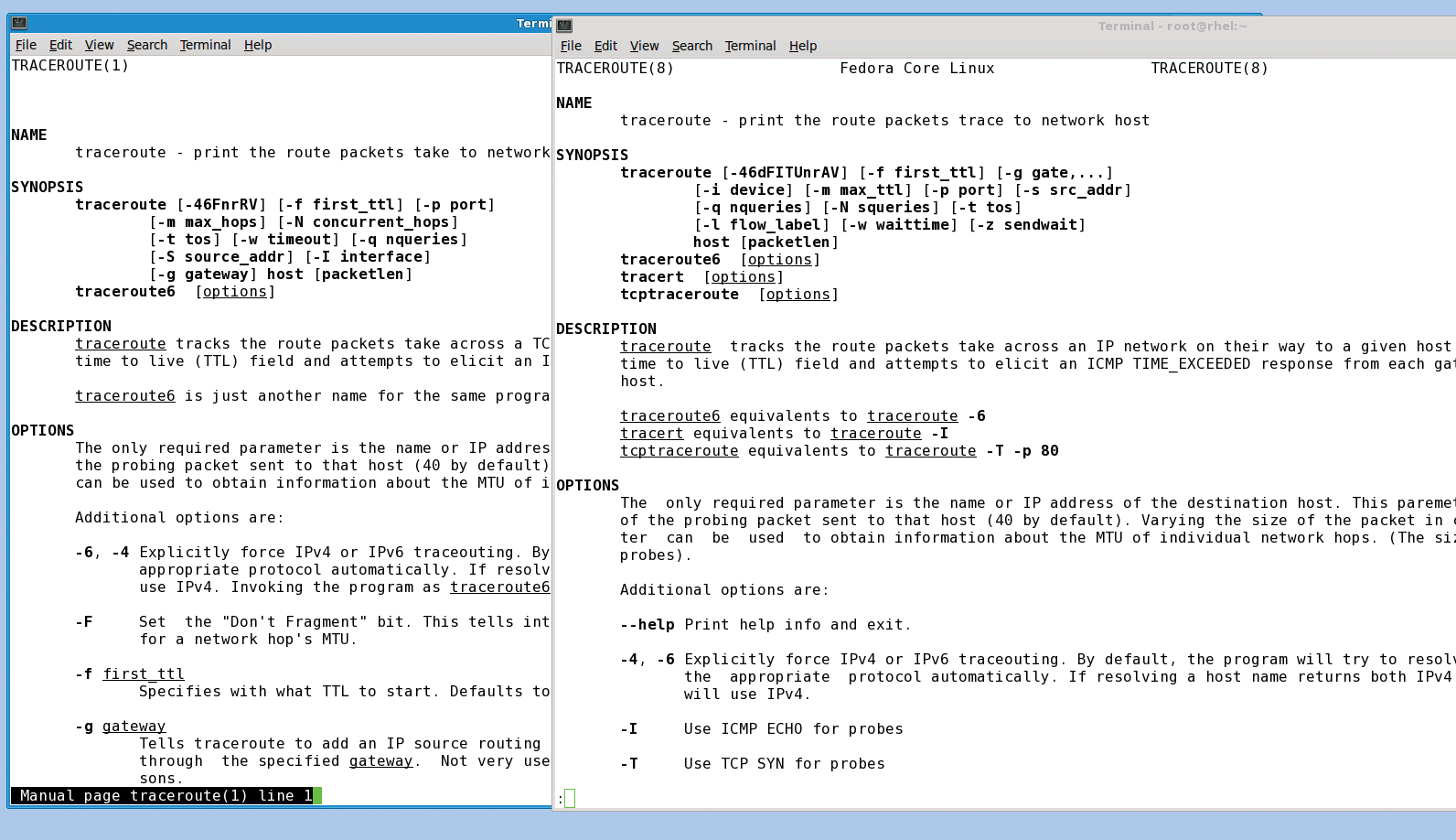Click underlined 'gateway' after -g option
Viewport: 1456px width, 840px height.
(134, 727)
